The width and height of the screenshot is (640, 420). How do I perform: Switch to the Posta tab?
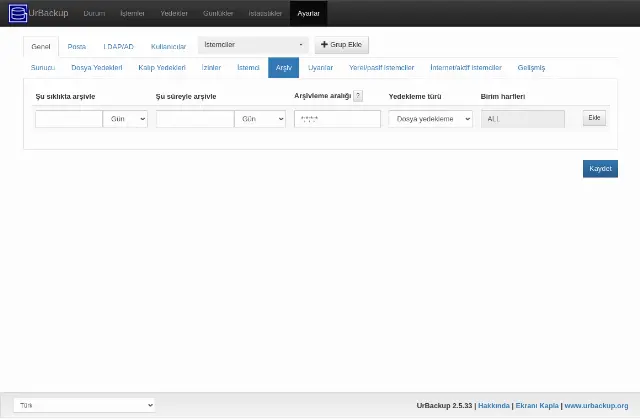click(x=77, y=47)
